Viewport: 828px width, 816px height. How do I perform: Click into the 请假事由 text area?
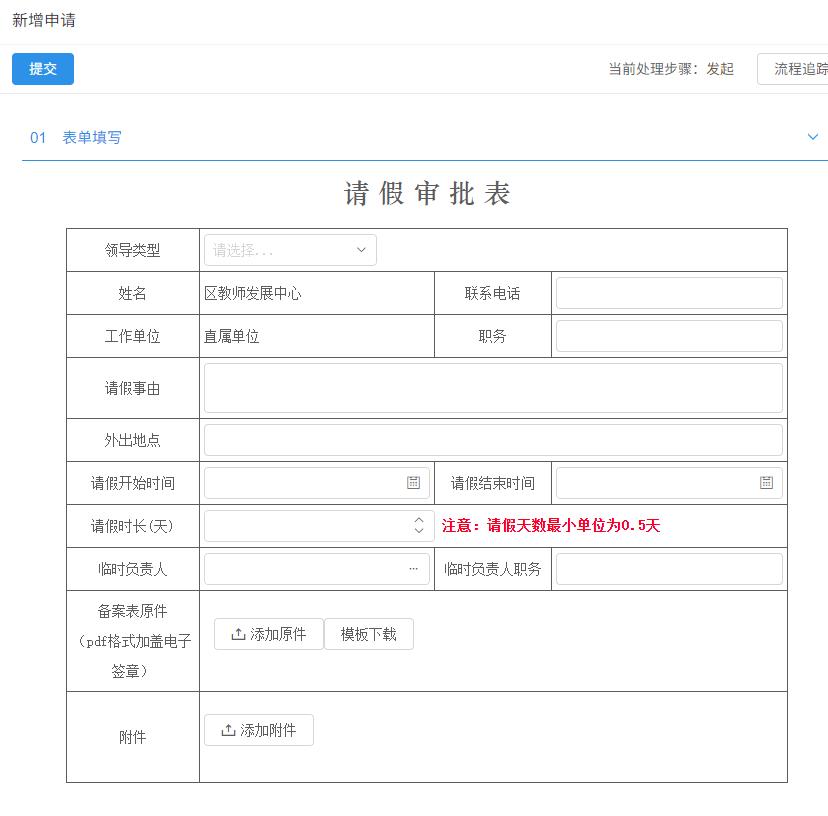(493, 388)
